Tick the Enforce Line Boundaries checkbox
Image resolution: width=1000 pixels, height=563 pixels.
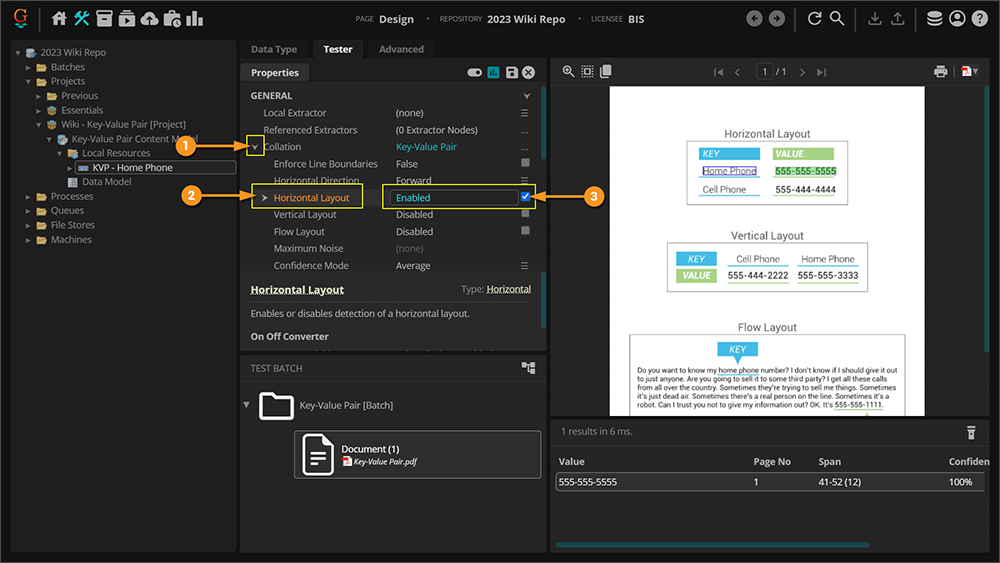525,164
